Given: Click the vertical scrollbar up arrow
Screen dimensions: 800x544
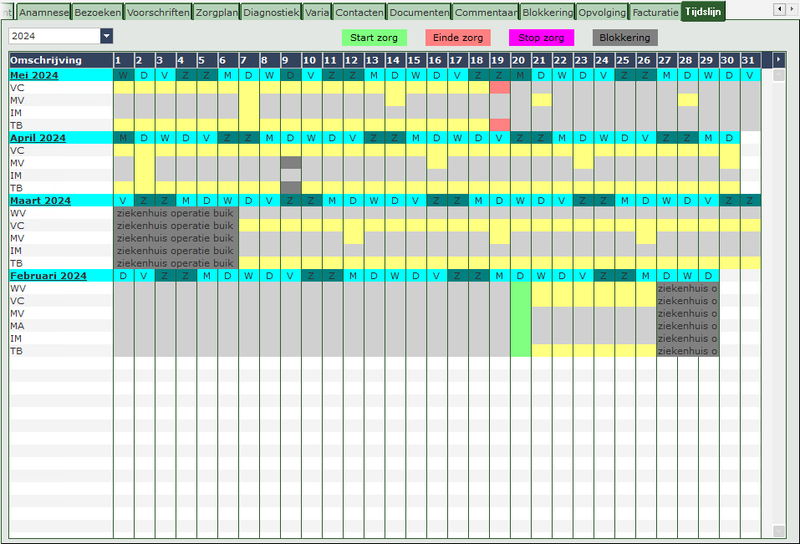Looking at the screenshot, I should pos(779,76).
